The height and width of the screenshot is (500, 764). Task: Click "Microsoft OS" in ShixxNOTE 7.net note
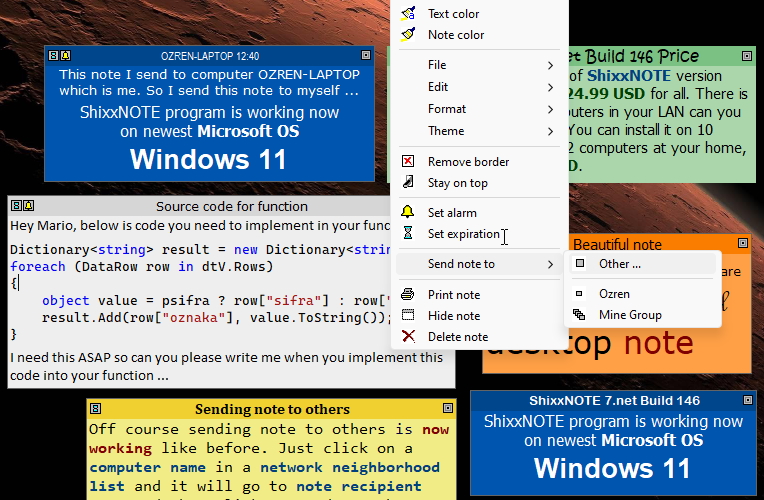coord(652,440)
